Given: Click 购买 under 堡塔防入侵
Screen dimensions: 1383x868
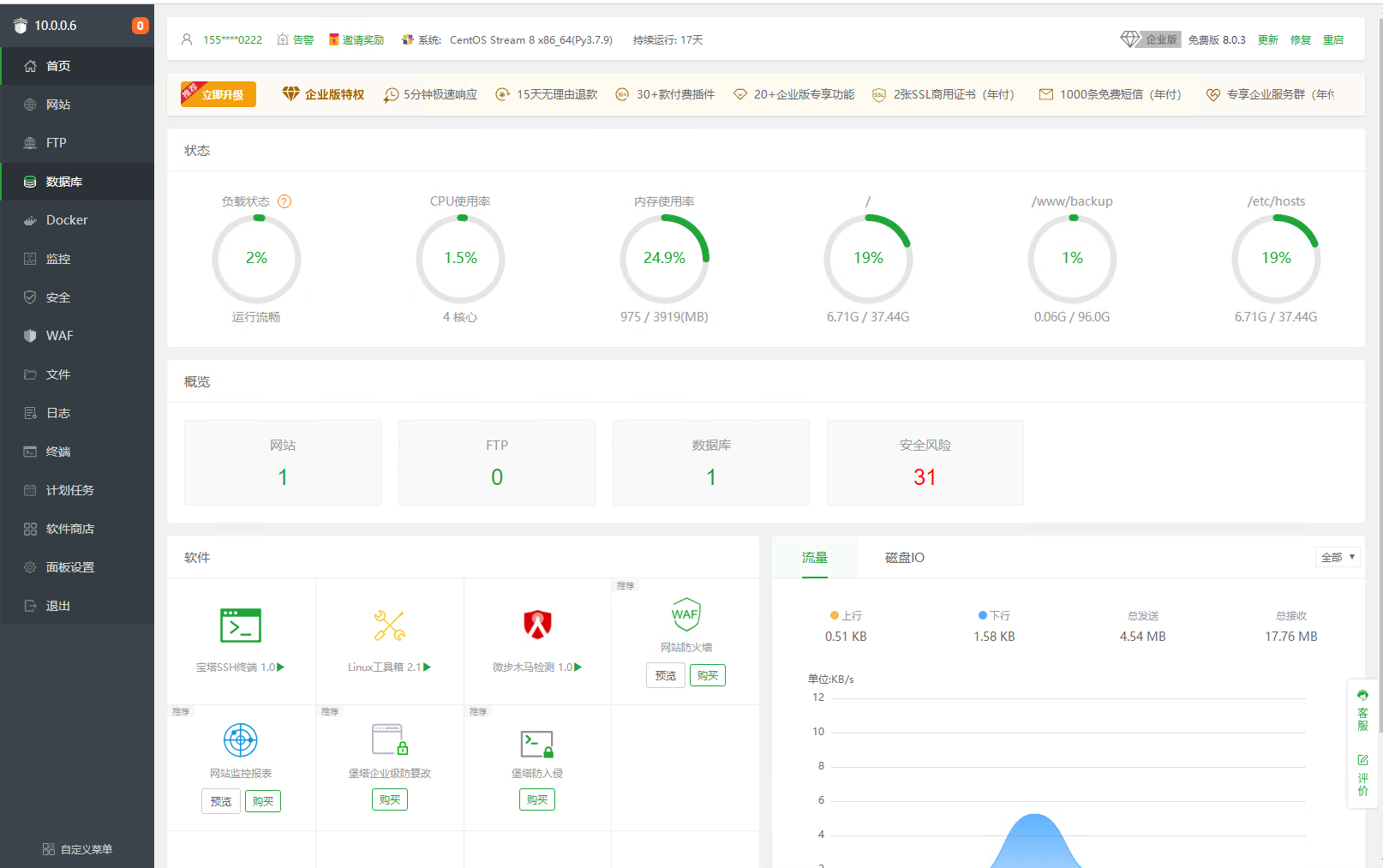Looking at the screenshot, I should [537, 799].
